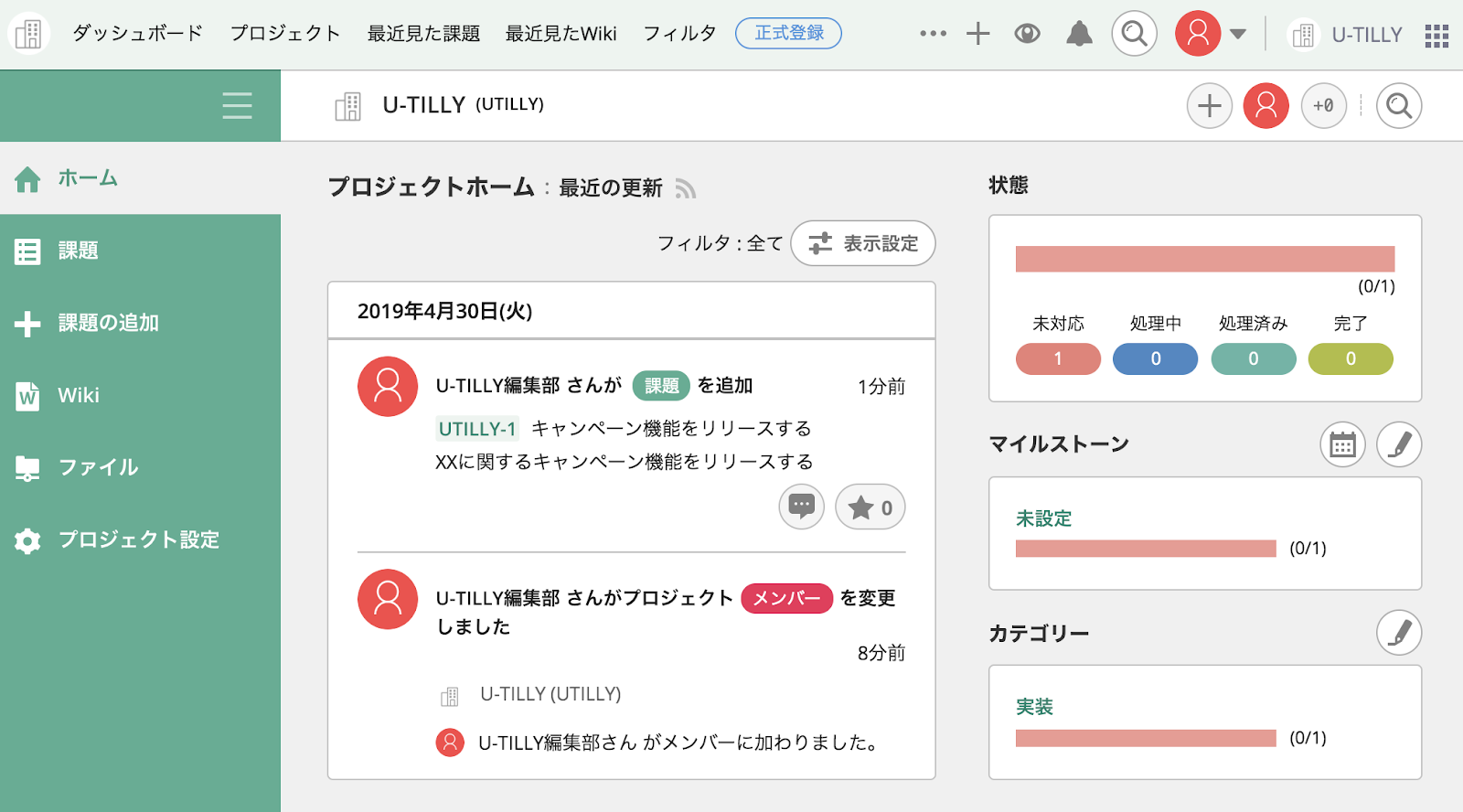Click the watching eye icon

(x=1027, y=35)
